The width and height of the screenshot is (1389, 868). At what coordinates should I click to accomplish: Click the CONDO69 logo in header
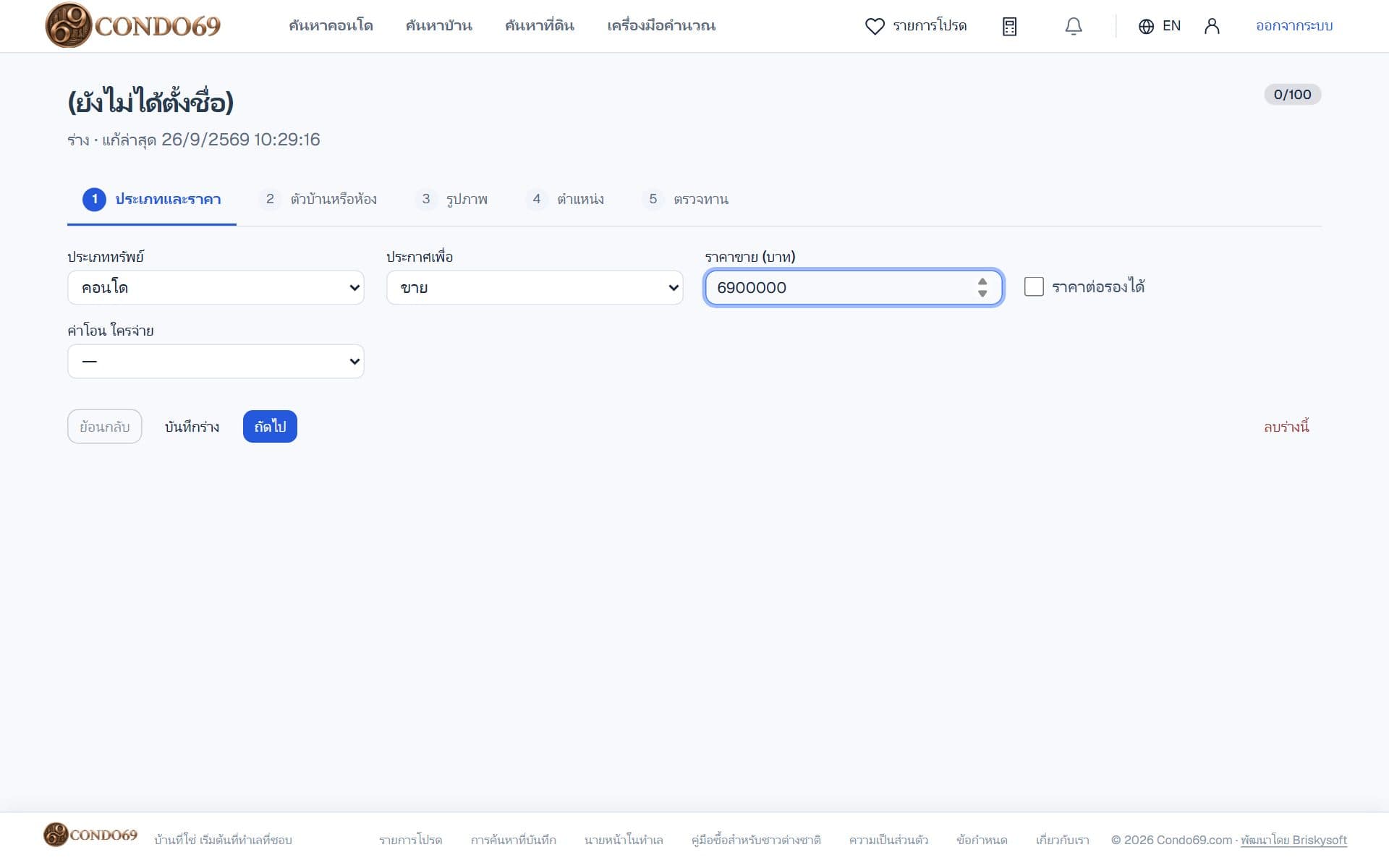tap(132, 25)
